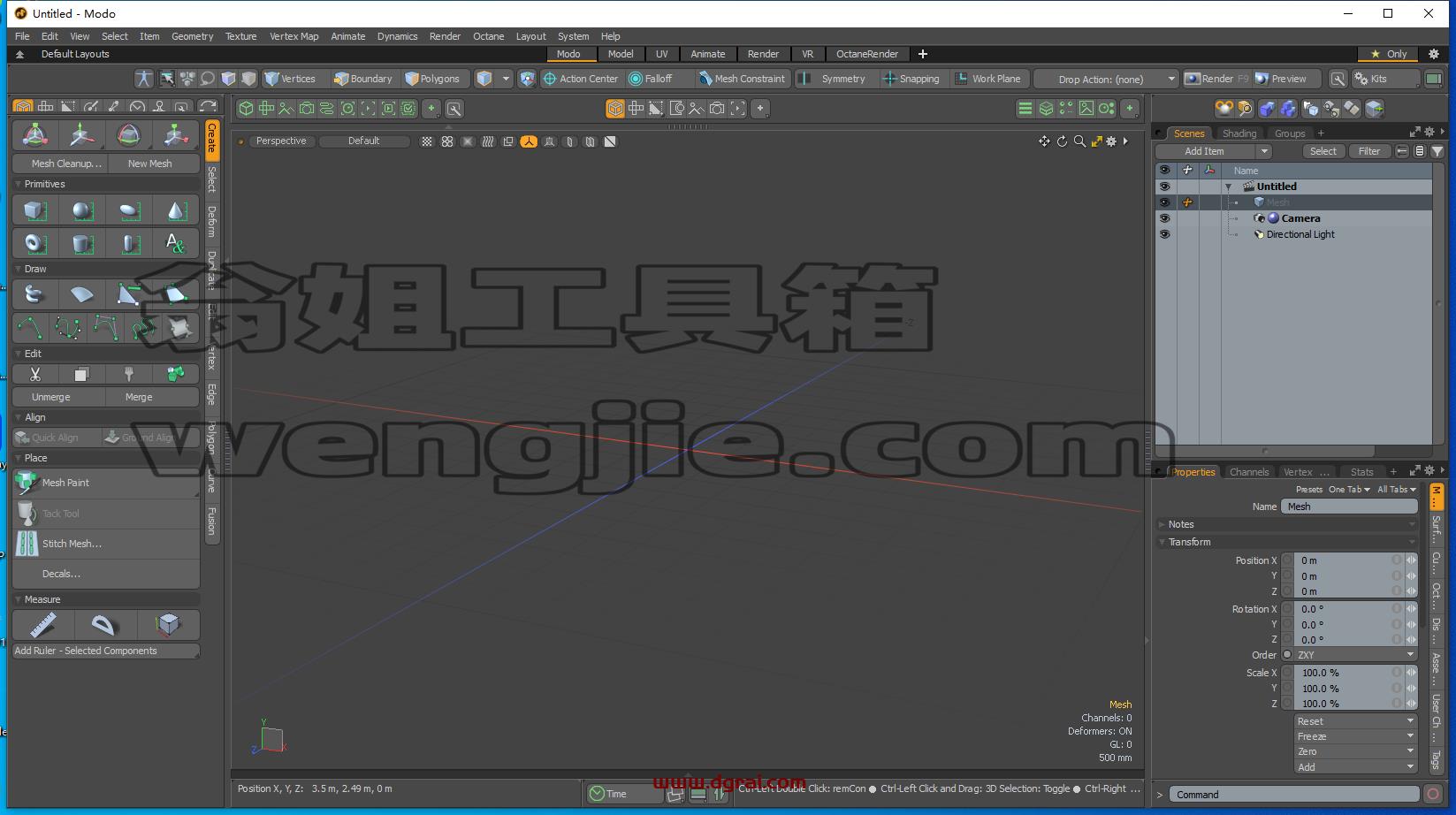The height and width of the screenshot is (815, 1456).
Task: Select the Sphere primitive tool
Action: pyautogui.click(x=82, y=210)
